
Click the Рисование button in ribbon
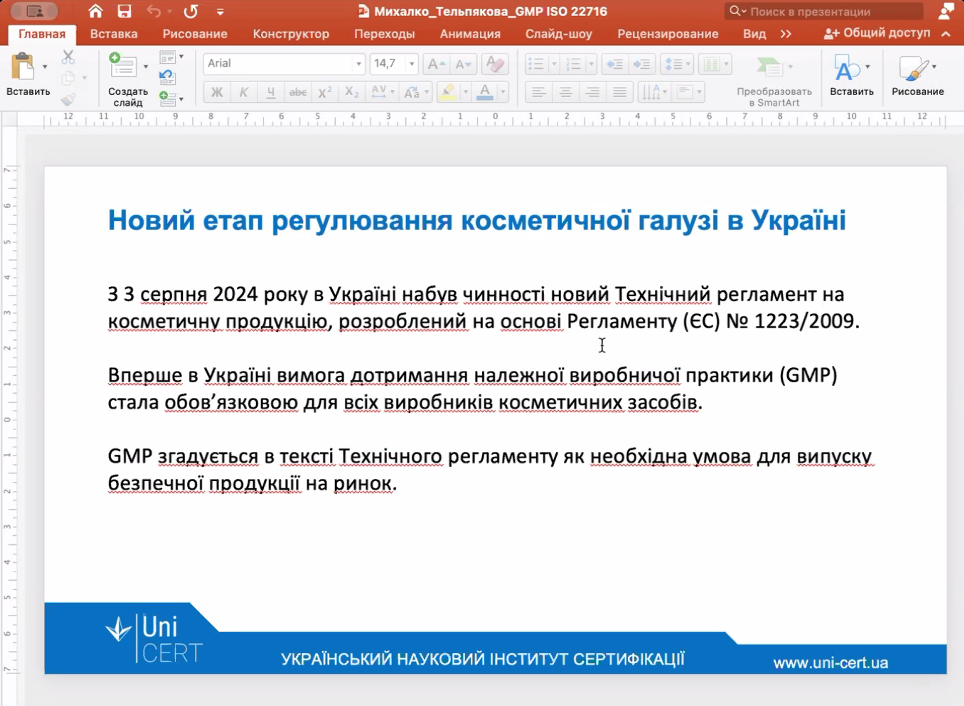917,75
